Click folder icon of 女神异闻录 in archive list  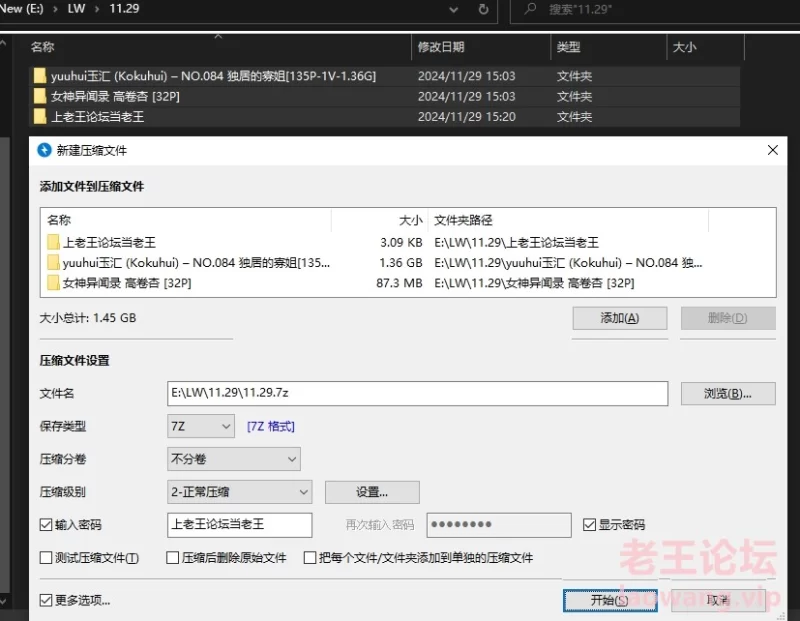coord(53,283)
